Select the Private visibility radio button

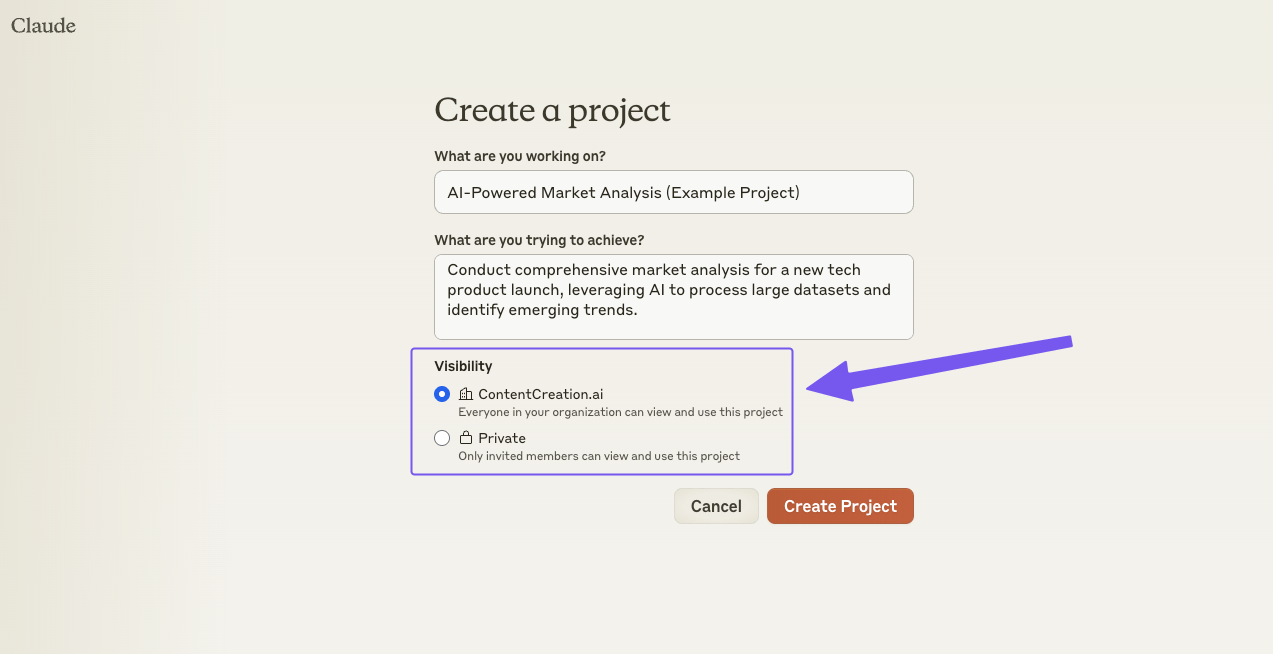point(442,438)
